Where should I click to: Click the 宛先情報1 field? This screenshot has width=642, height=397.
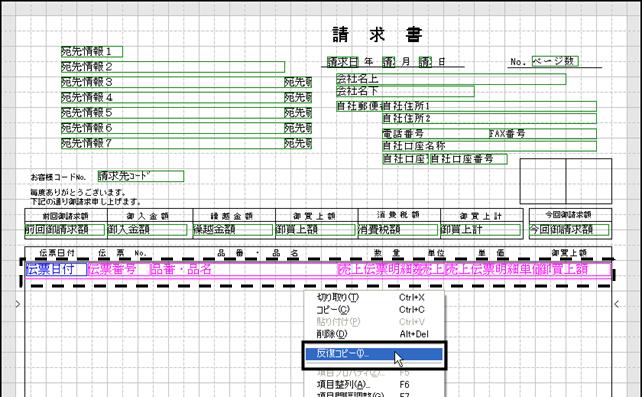92,52
